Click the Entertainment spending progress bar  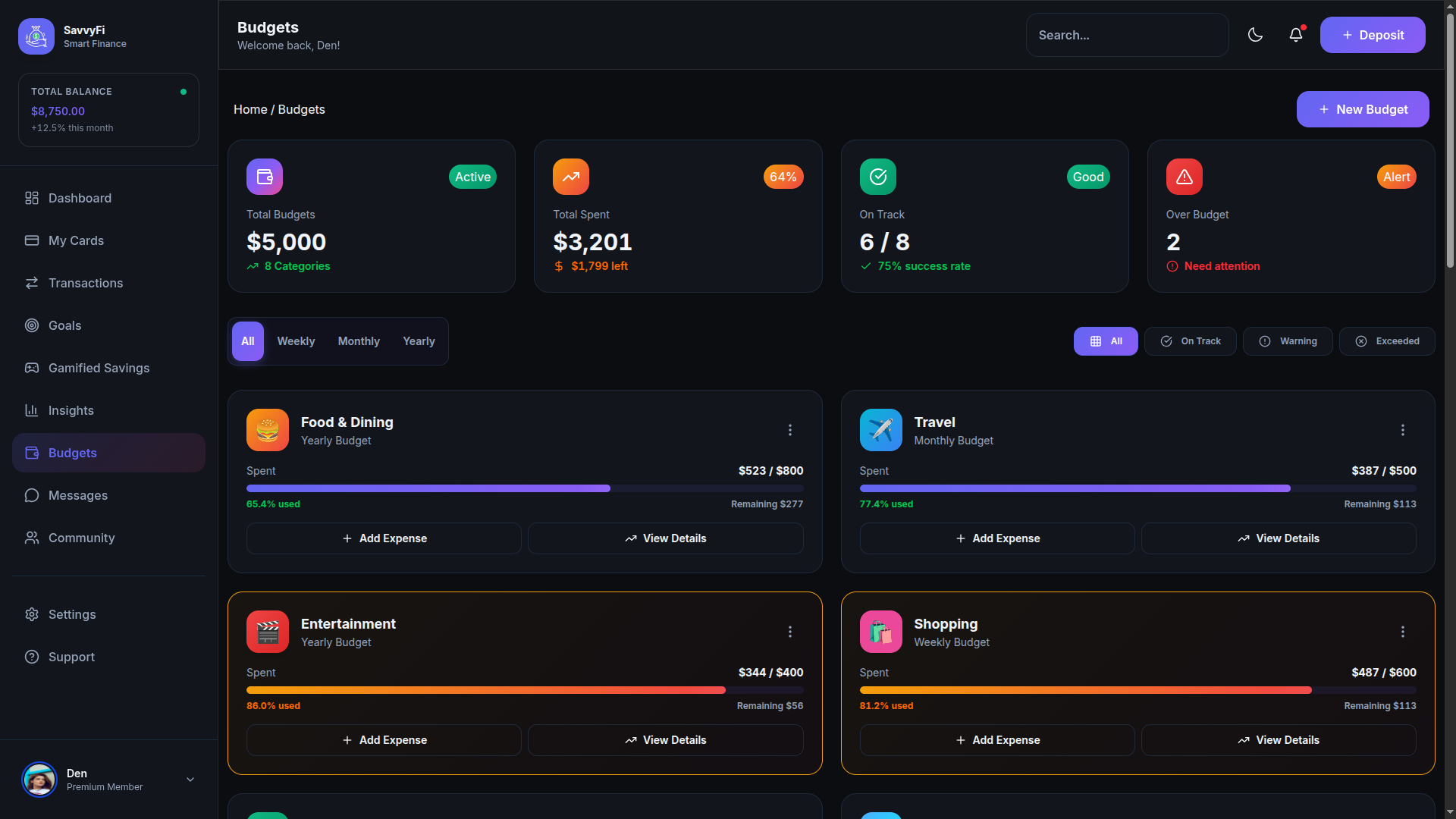pos(524,690)
